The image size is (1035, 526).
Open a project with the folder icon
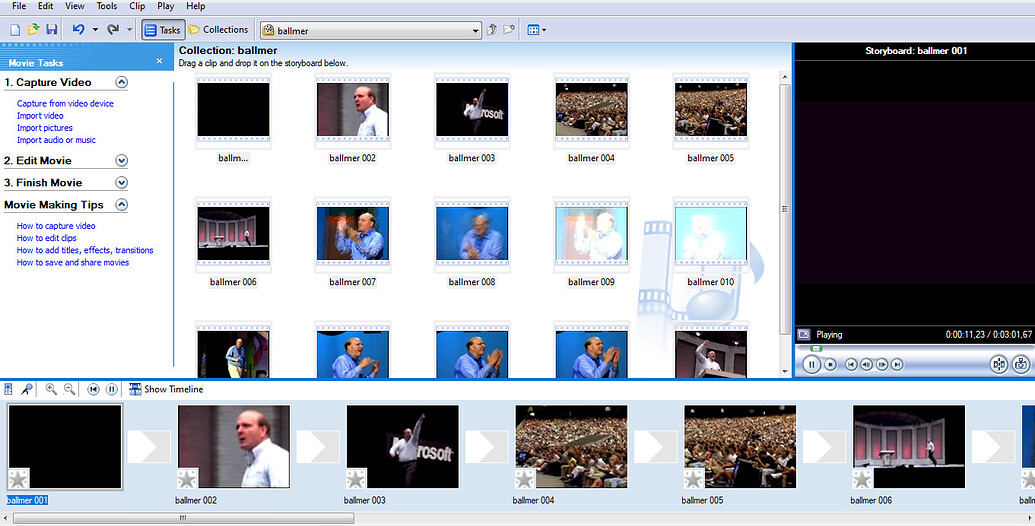[x=33, y=30]
